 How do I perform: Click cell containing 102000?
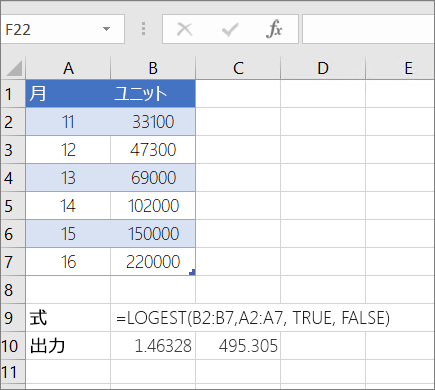click(153, 206)
